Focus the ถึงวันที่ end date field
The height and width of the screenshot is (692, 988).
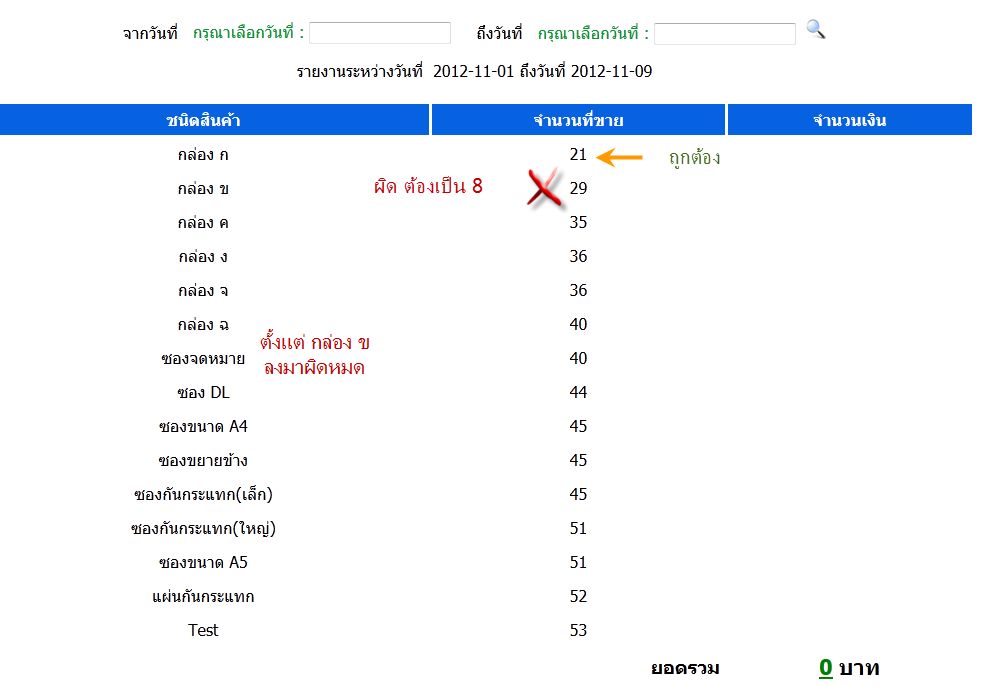[725, 33]
